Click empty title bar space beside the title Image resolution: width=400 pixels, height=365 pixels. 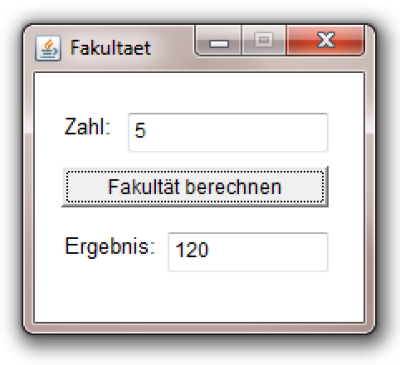point(172,47)
